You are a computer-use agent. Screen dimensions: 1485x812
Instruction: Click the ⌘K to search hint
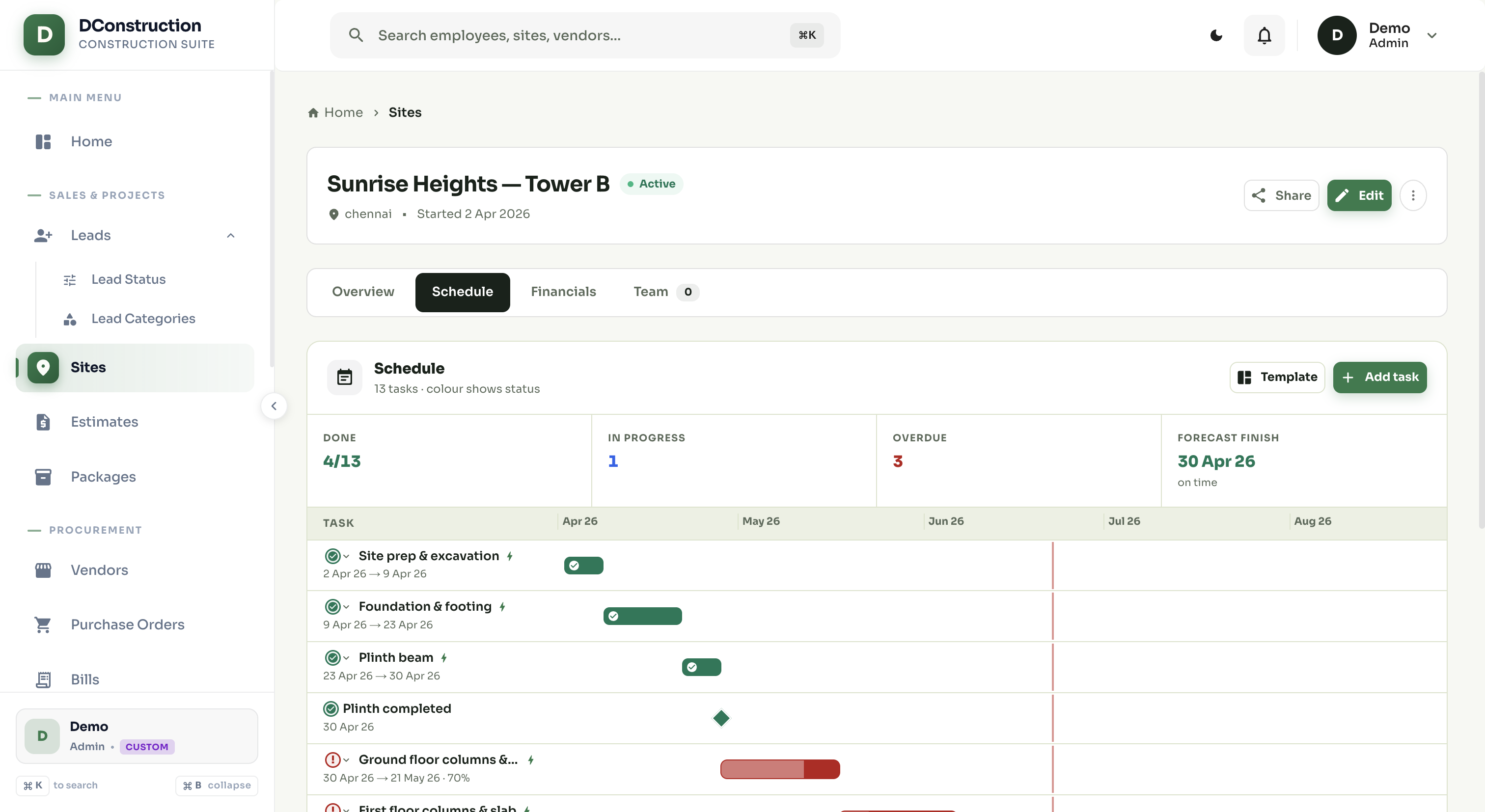click(x=57, y=785)
